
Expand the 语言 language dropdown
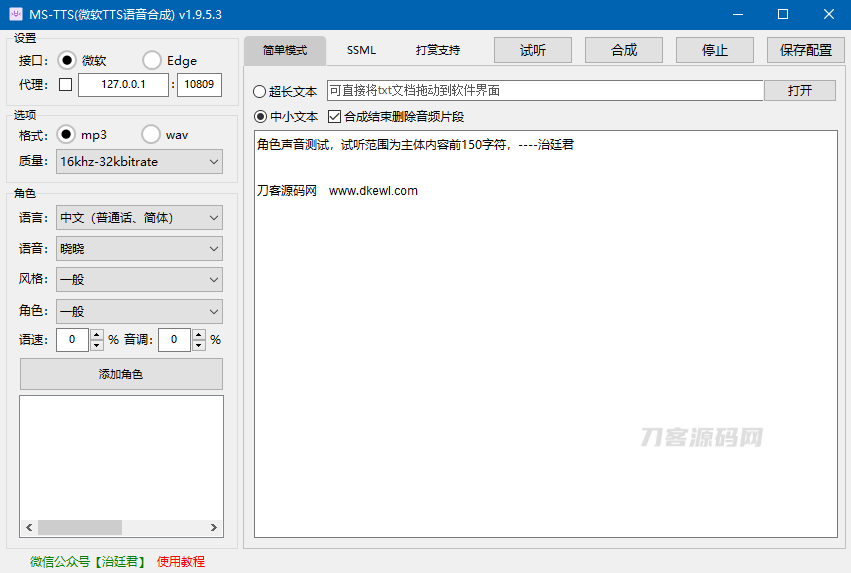pos(139,217)
